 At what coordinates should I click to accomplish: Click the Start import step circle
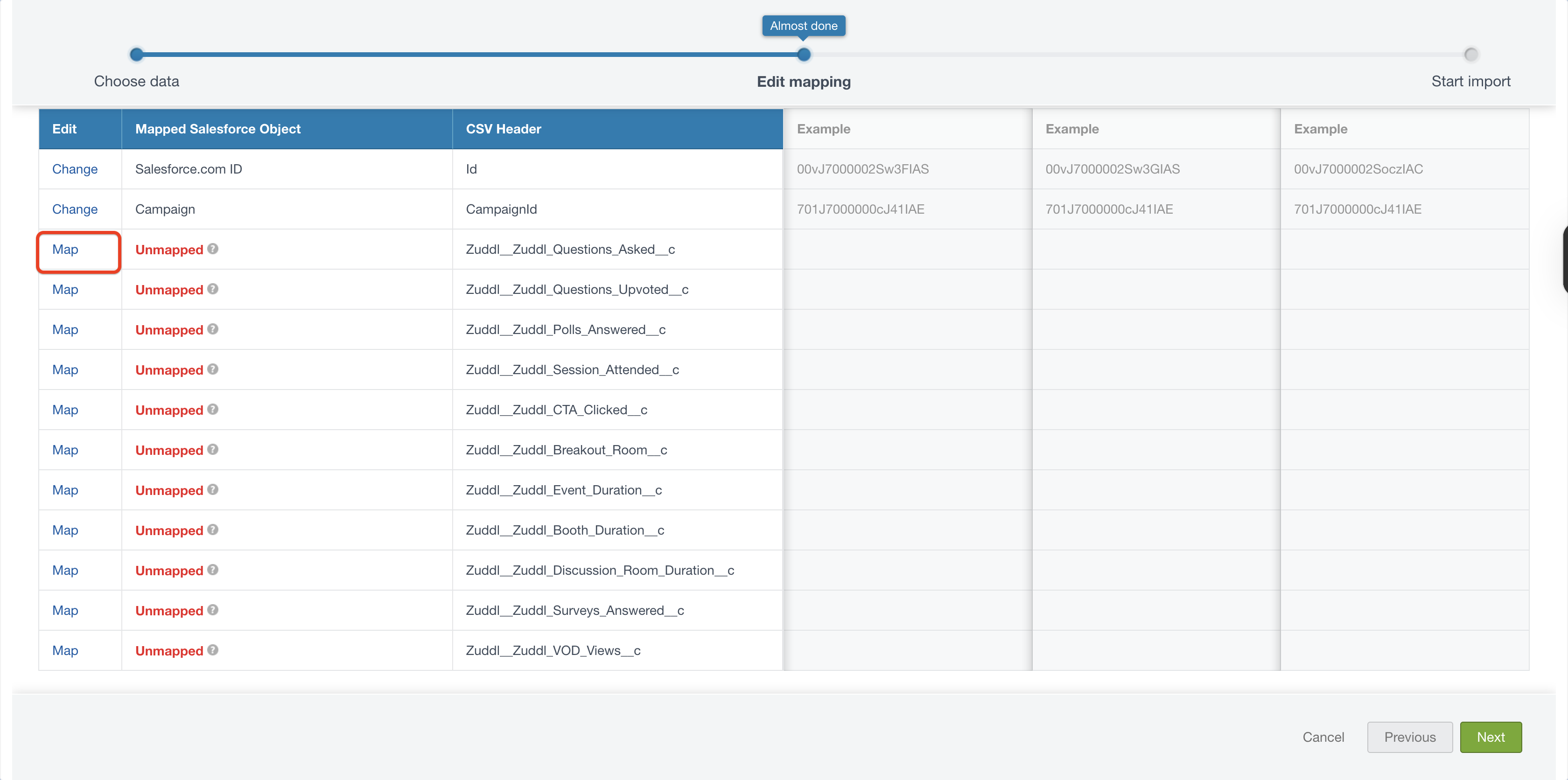[1470, 55]
